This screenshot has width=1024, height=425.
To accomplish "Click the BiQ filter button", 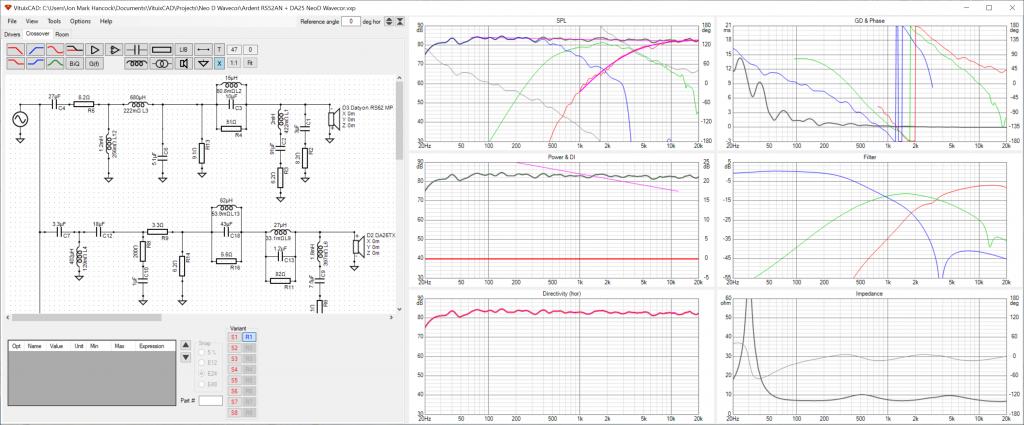I will (74, 63).
